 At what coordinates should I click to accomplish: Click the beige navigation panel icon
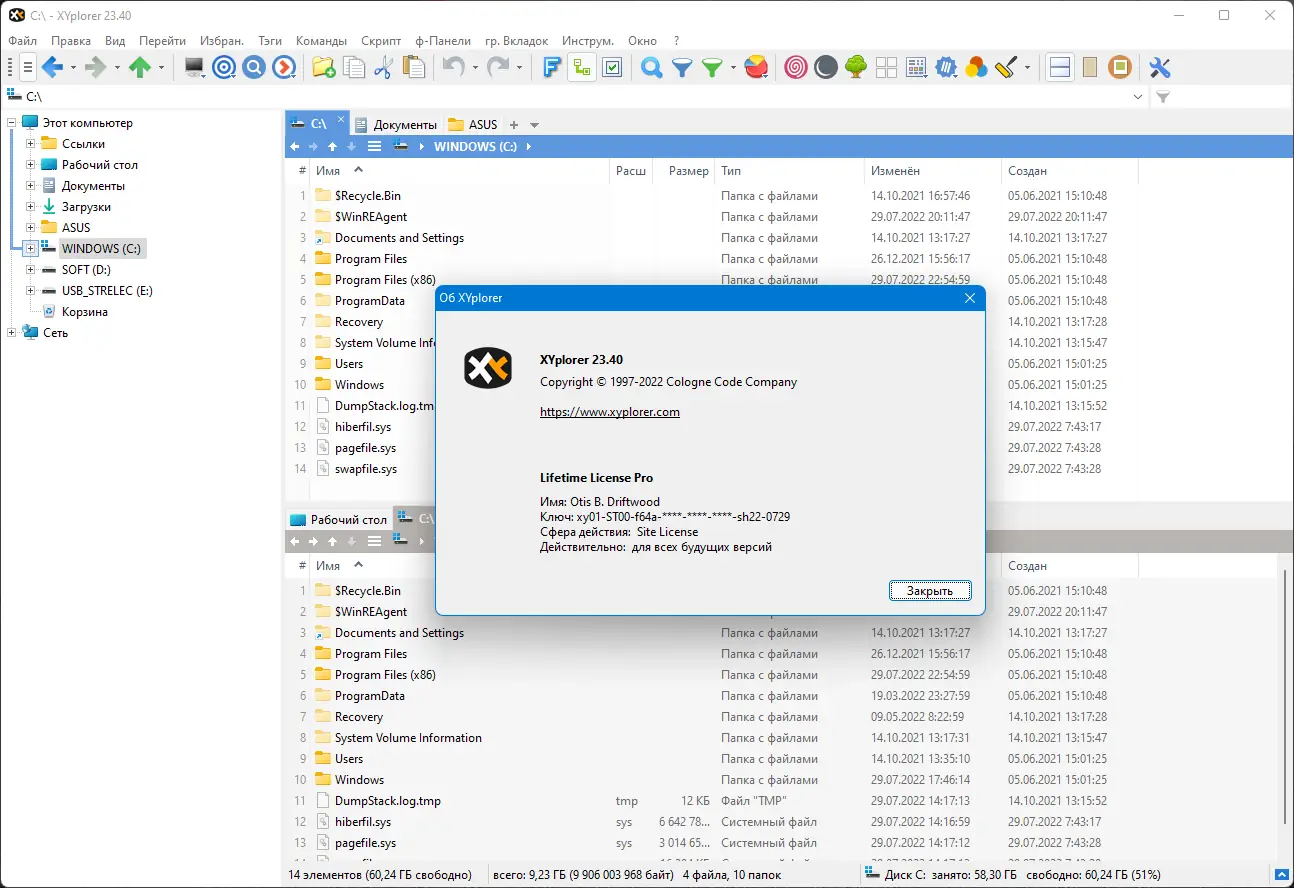pyautogui.click(x=1090, y=68)
